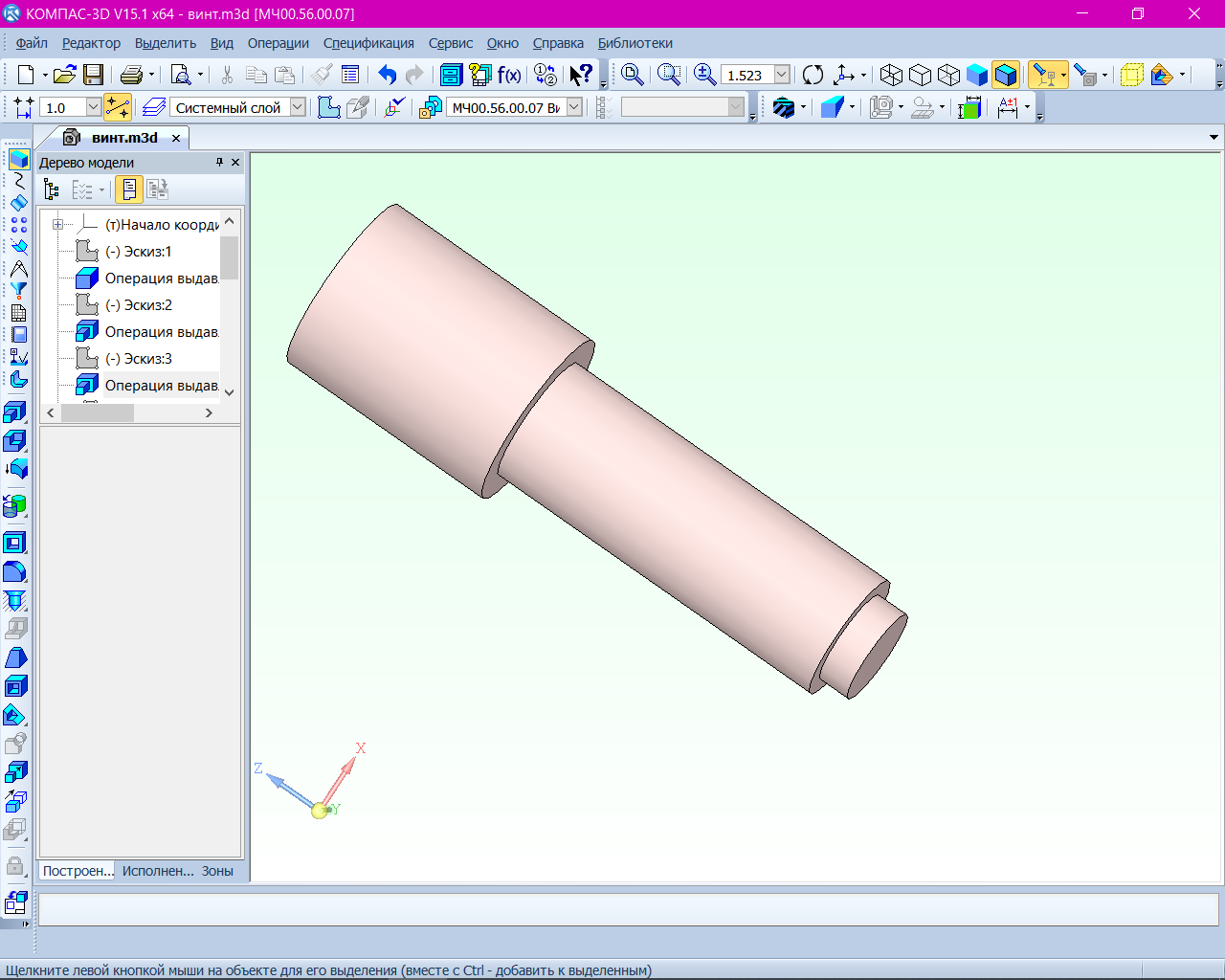Open the Системный слой layer dropdown
This screenshot has width=1225, height=980.
(x=298, y=107)
